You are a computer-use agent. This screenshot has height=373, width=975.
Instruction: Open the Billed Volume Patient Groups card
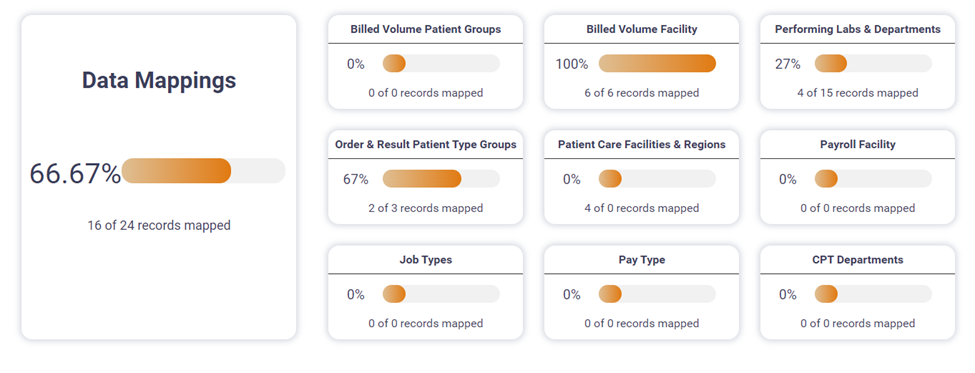point(425,62)
